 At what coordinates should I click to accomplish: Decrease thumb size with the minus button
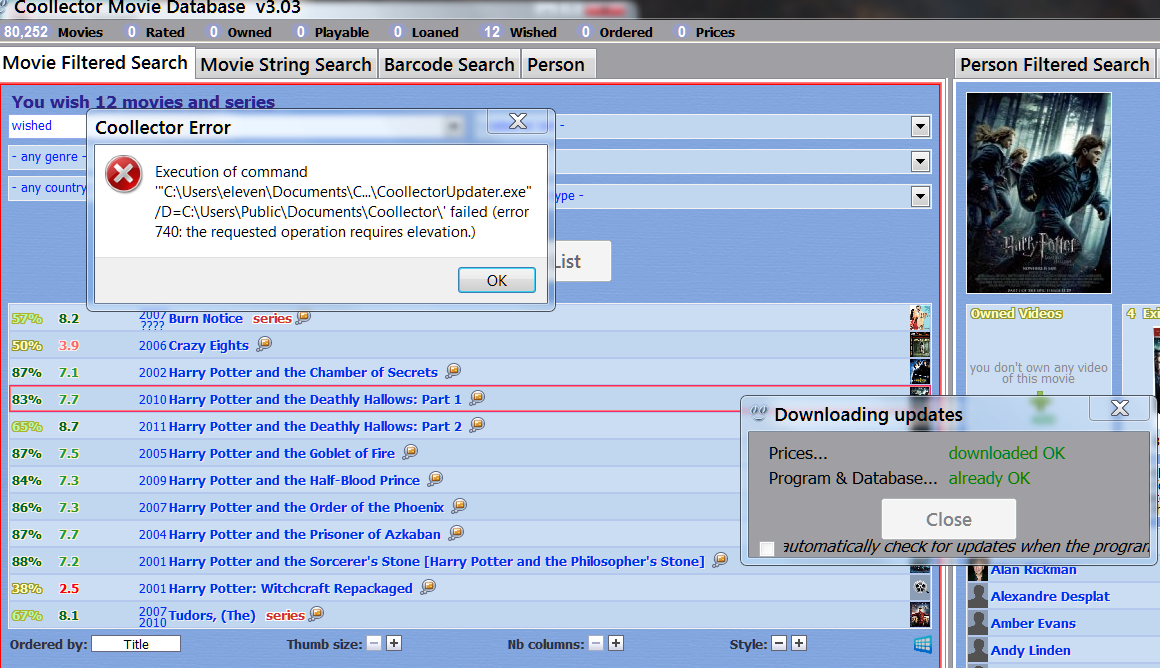point(374,644)
